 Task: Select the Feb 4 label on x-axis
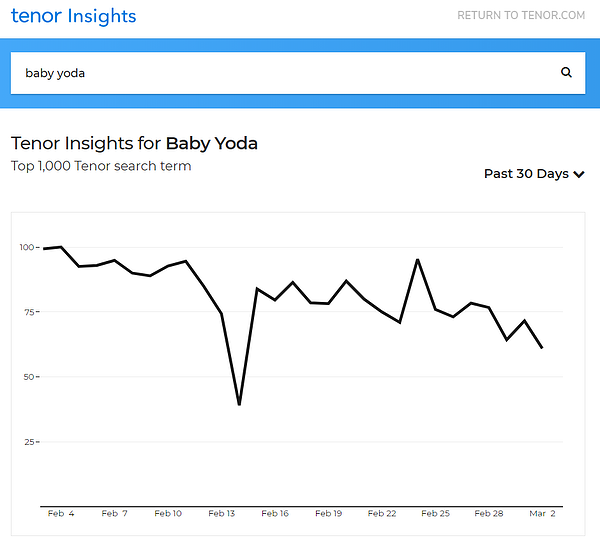[61, 514]
